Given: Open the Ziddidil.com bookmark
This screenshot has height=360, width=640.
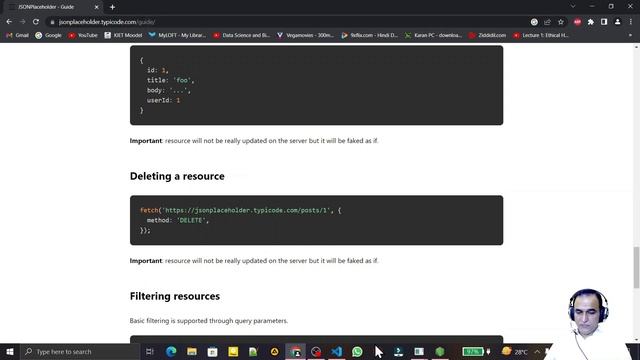Looking at the screenshot, I should click(488, 36).
